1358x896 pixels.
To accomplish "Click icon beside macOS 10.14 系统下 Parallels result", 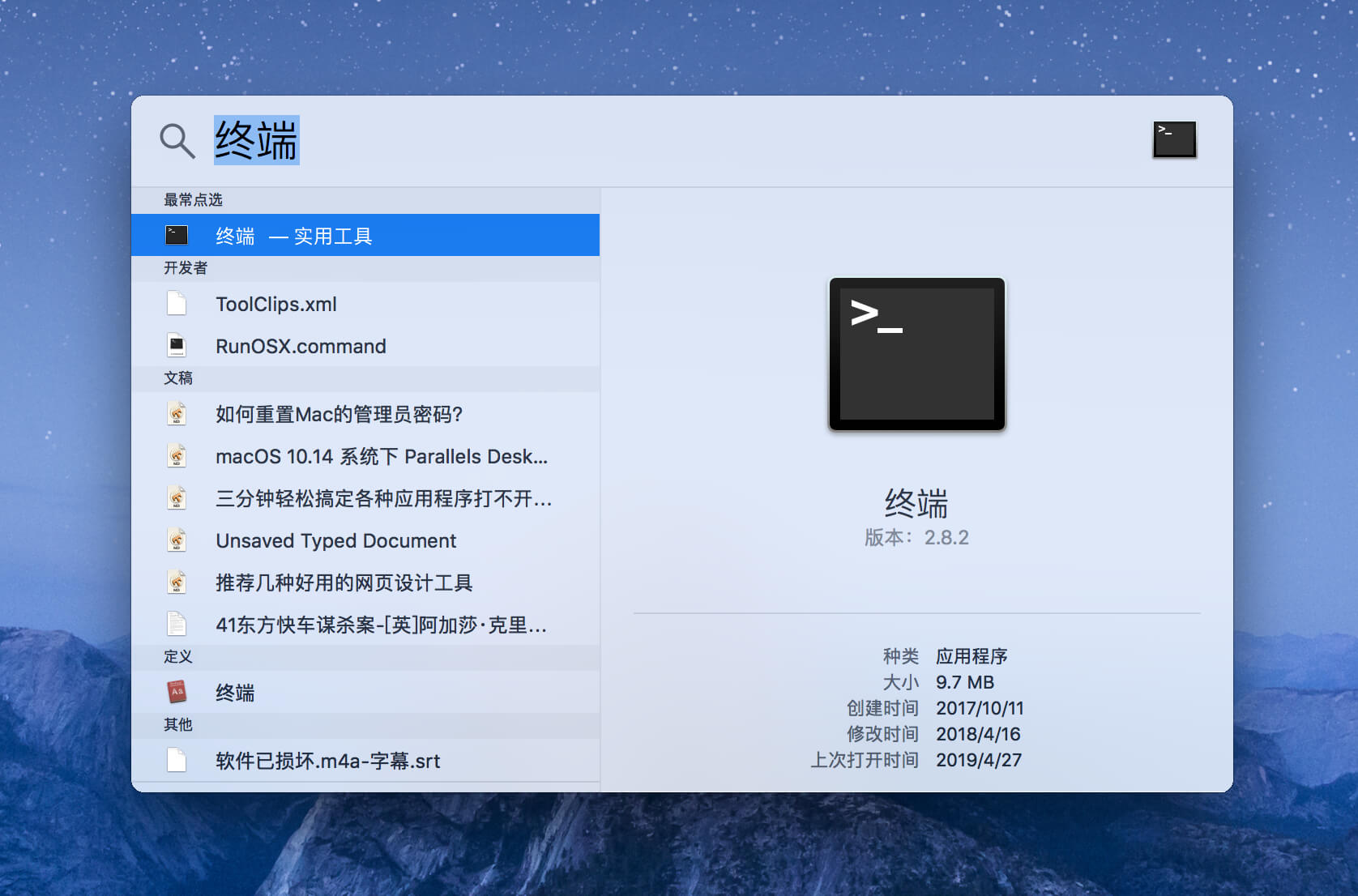I will [x=177, y=456].
